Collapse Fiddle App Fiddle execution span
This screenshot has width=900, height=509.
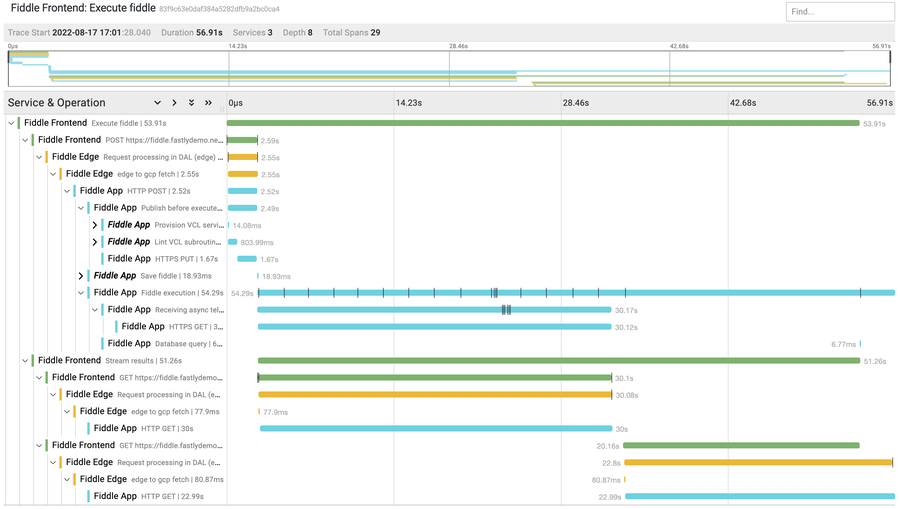(81, 293)
